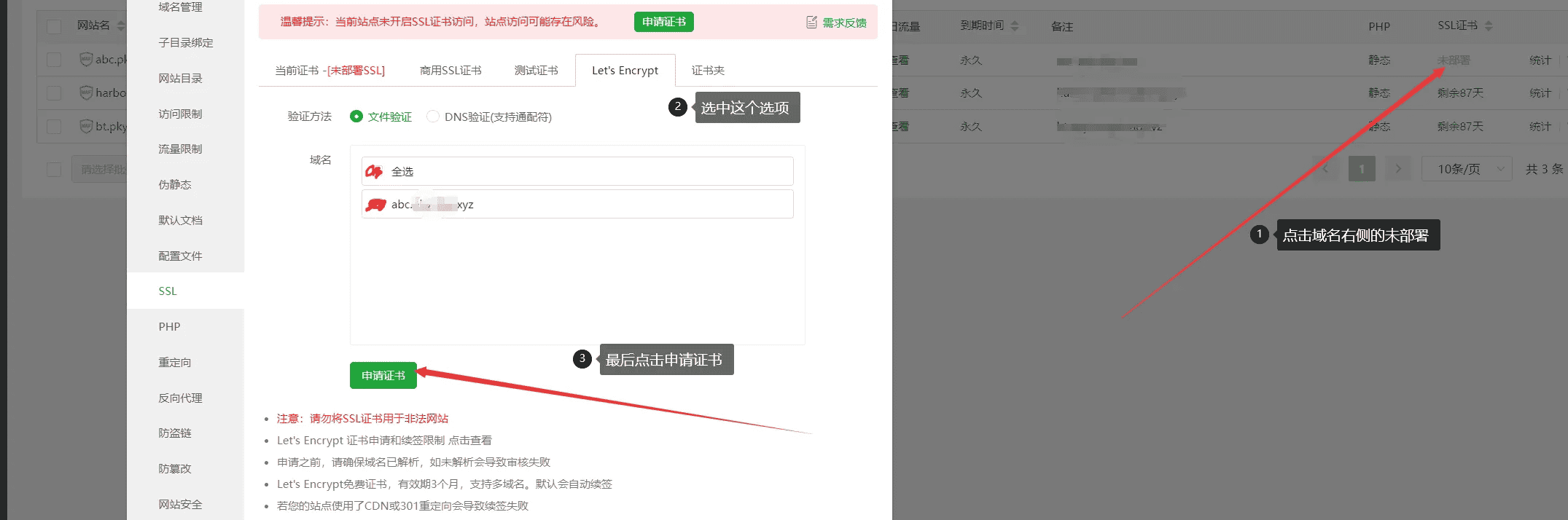The height and width of the screenshot is (520, 1568).
Task: Tick the checkbox for the abc site row
Action: coord(54,59)
